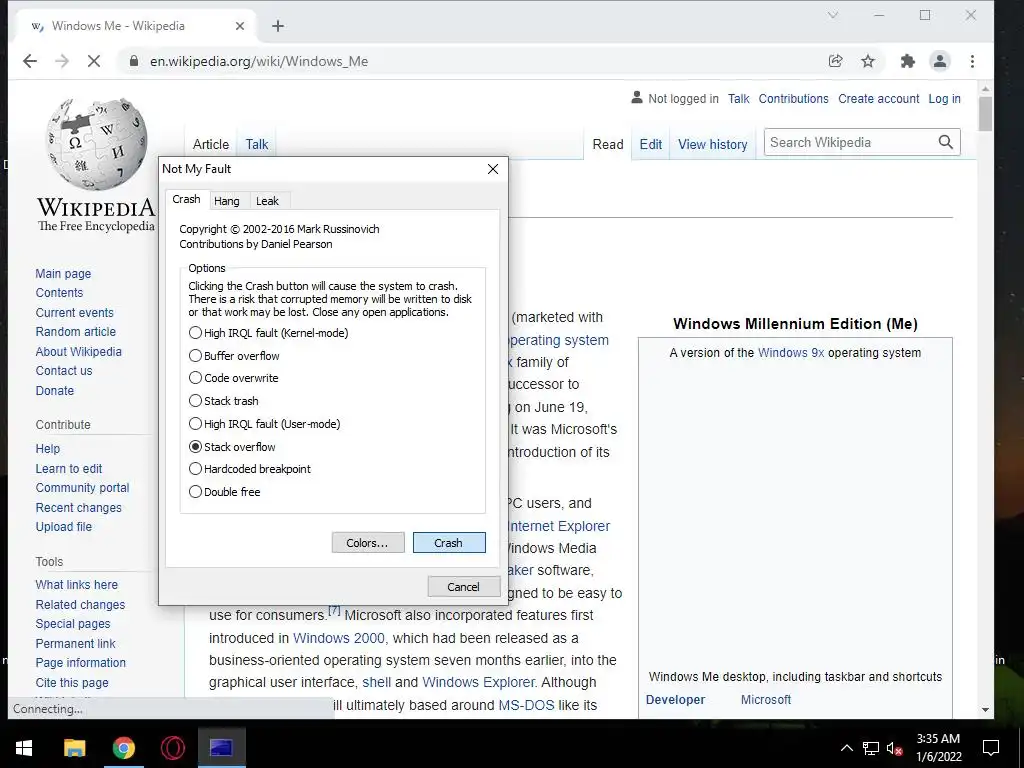
Task: Select the Buffer overflow radio button
Action: pyautogui.click(x=234, y=356)
